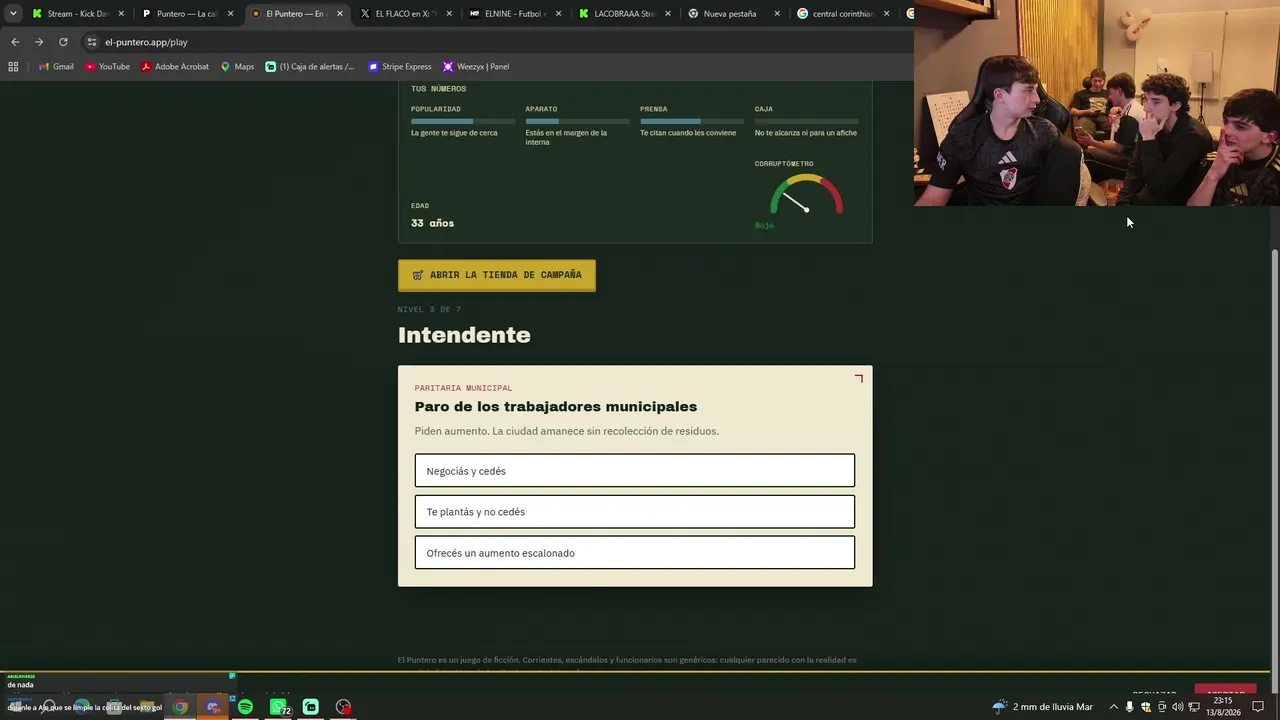This screenshot has width=1280, height=720.
Task: Open the apps grid in bookmarks bar
Action: point(13,67)
